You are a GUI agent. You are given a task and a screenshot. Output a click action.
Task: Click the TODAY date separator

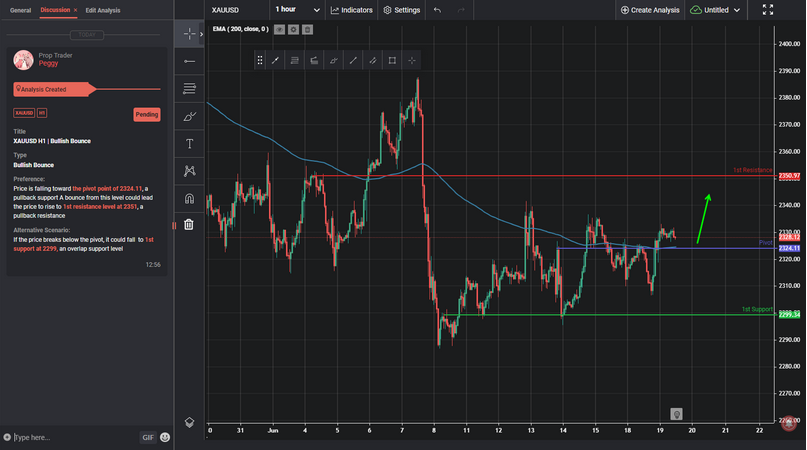tap(87, 34)
